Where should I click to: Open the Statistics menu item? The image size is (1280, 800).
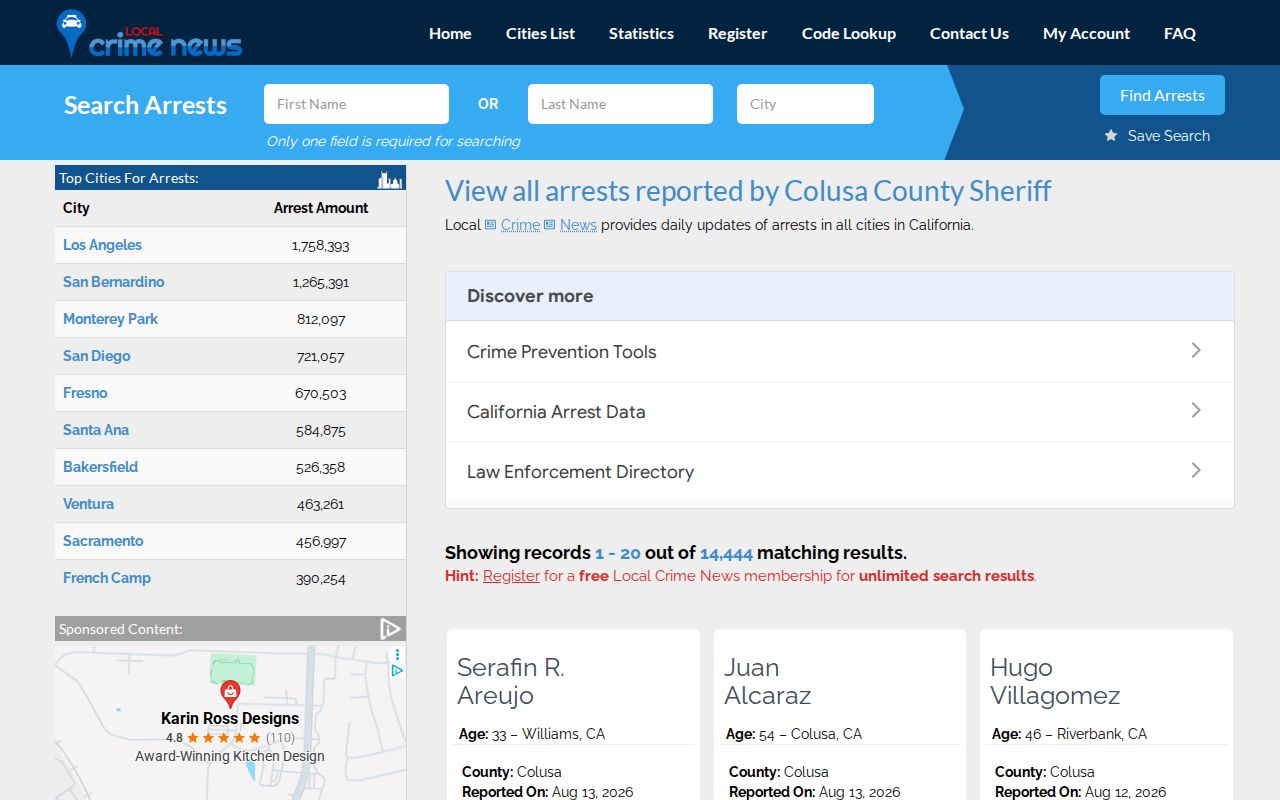pyautogui.click(x=641, y=33)
